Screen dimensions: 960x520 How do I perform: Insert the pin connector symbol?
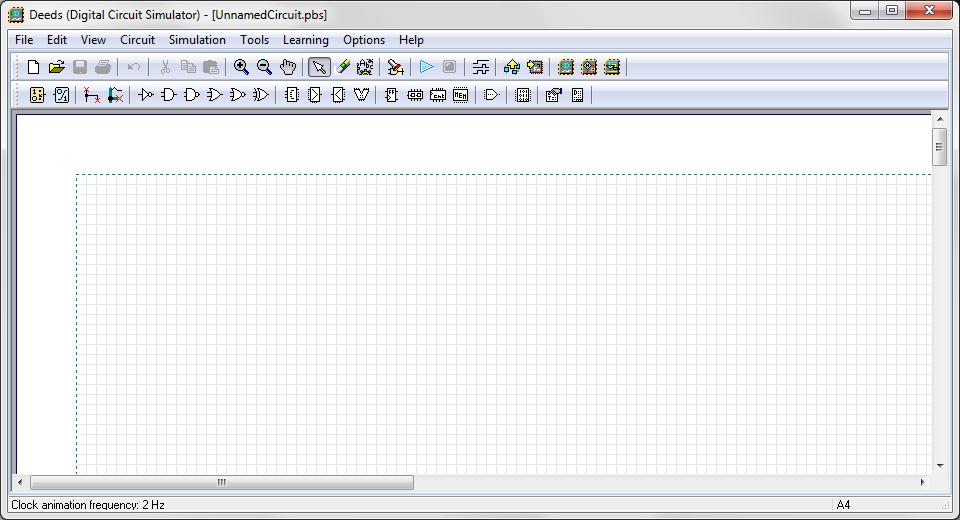492,95
